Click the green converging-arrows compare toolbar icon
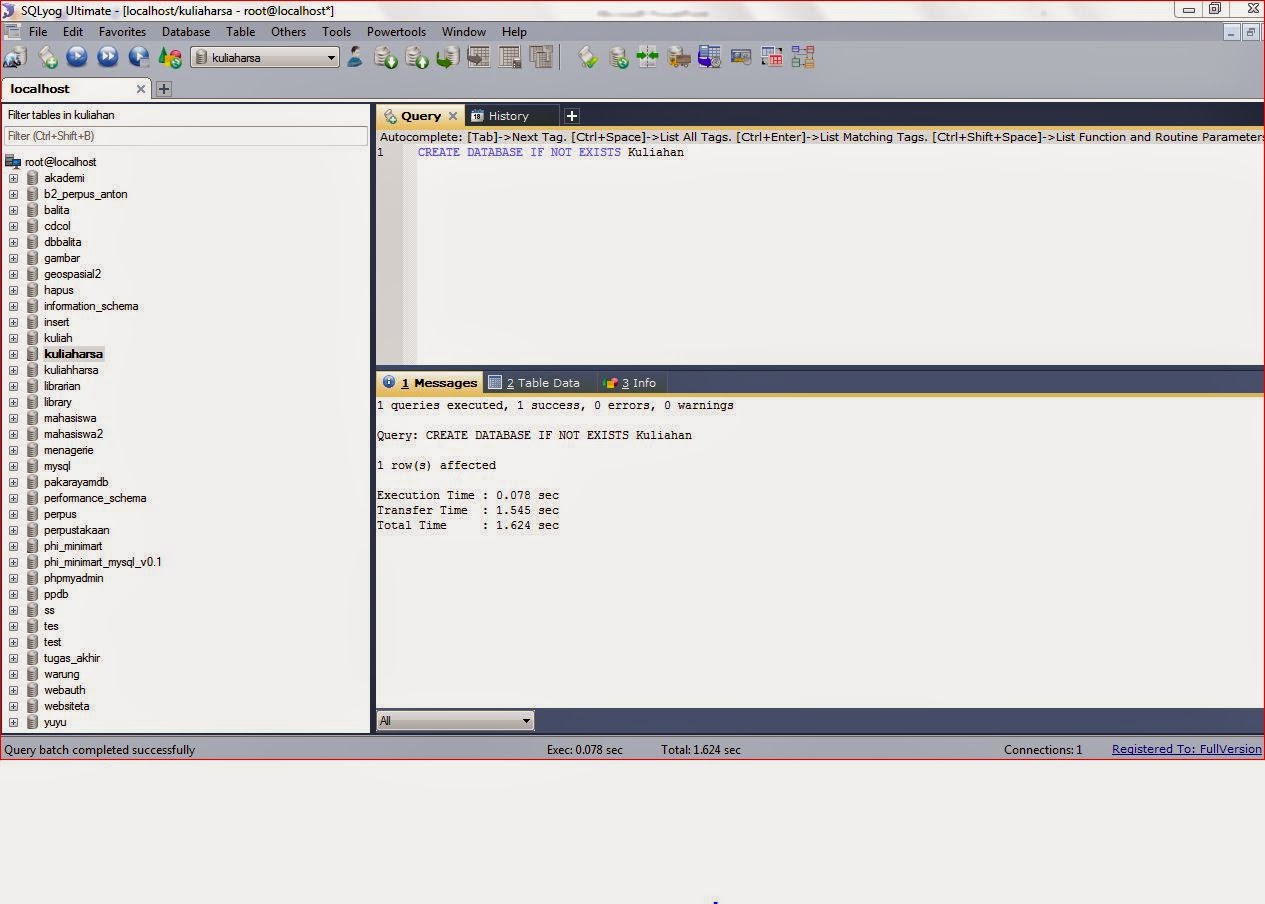 tap(648, 58)
